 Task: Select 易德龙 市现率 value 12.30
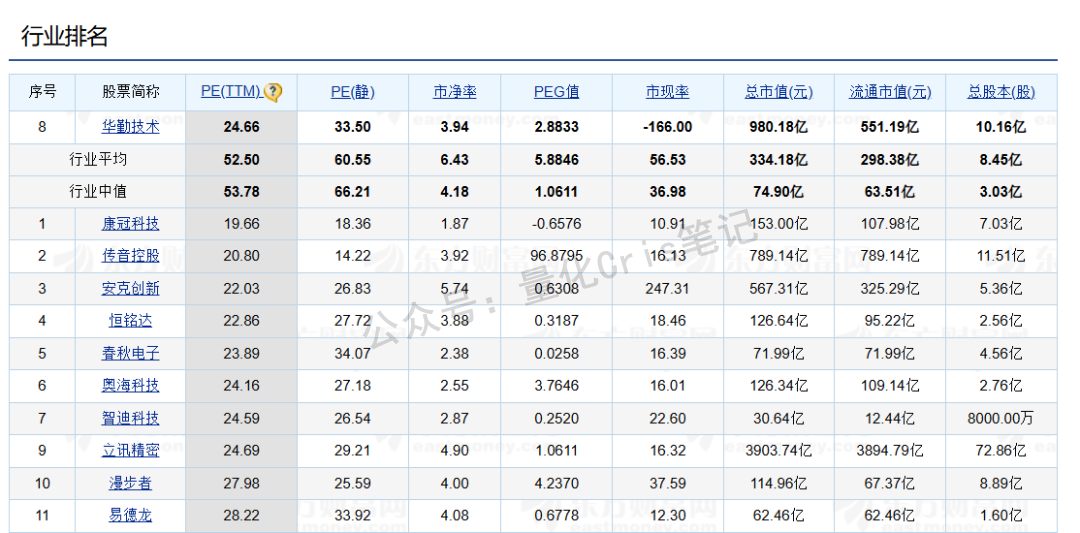pyautogui.click(x=667, y=515)
